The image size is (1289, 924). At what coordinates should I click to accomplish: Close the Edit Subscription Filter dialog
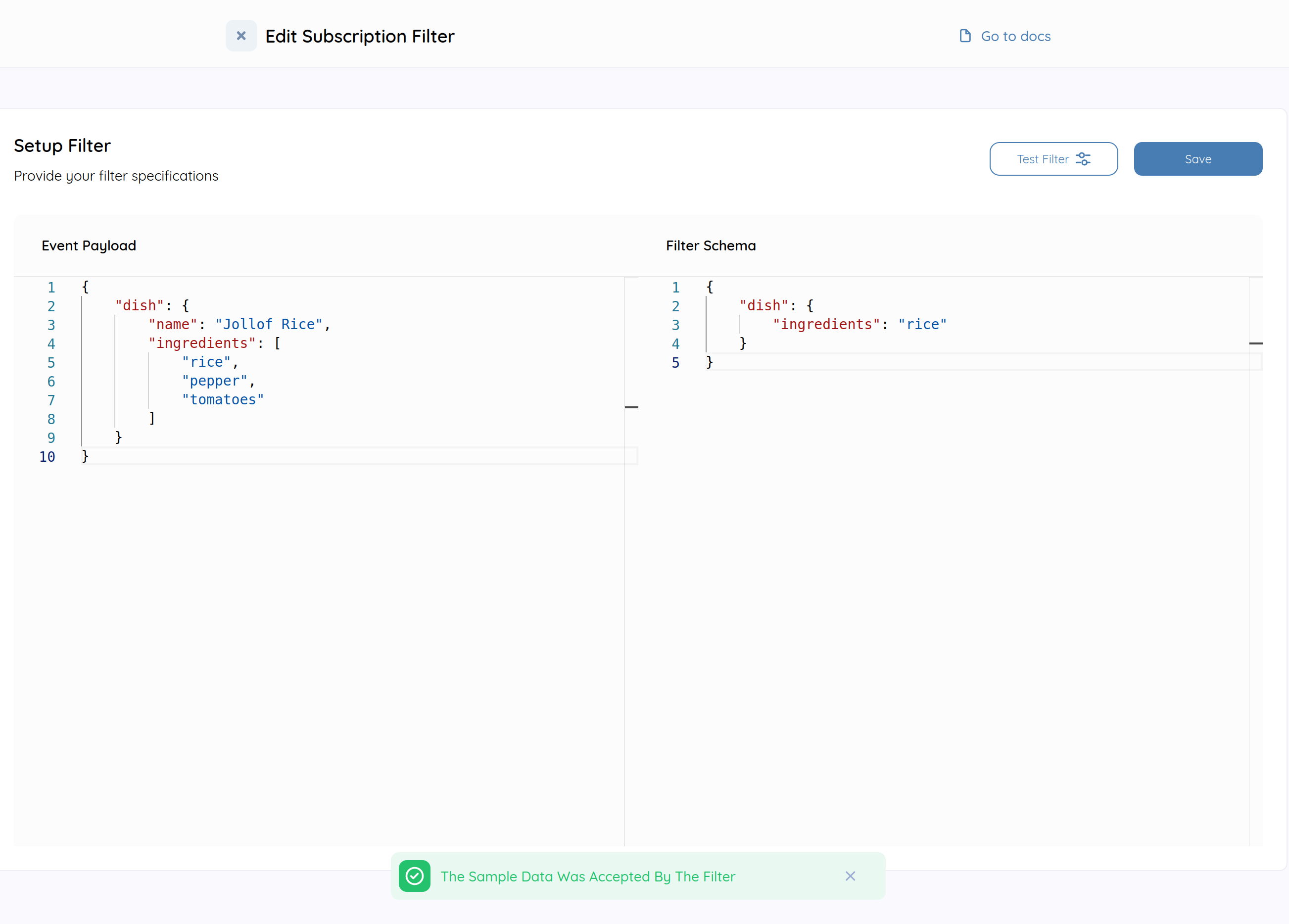[x=241, y=36]
